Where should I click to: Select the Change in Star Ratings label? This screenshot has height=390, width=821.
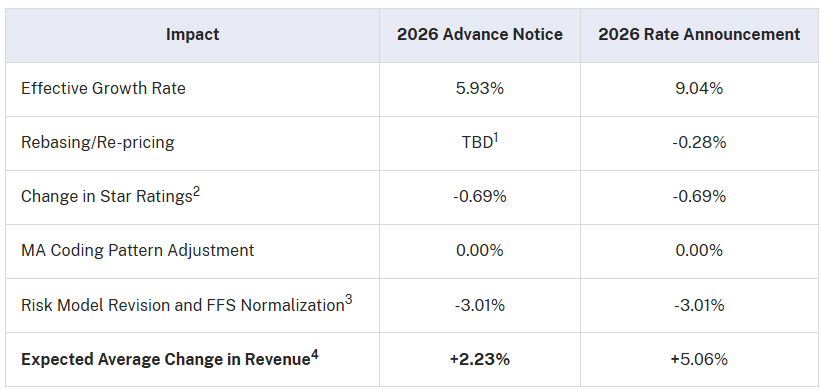[107, 197]
